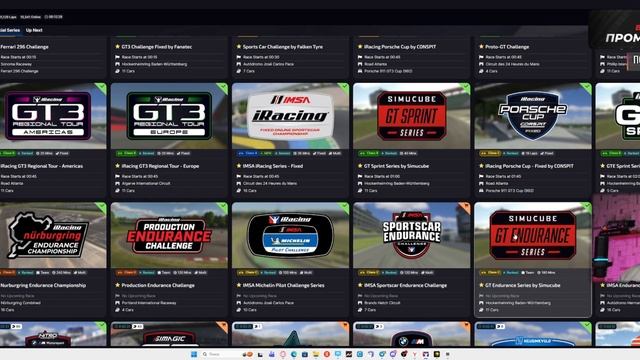Toggle favorite star for iRacing GT3 Regional Tour - Europe

pos(118,166)
